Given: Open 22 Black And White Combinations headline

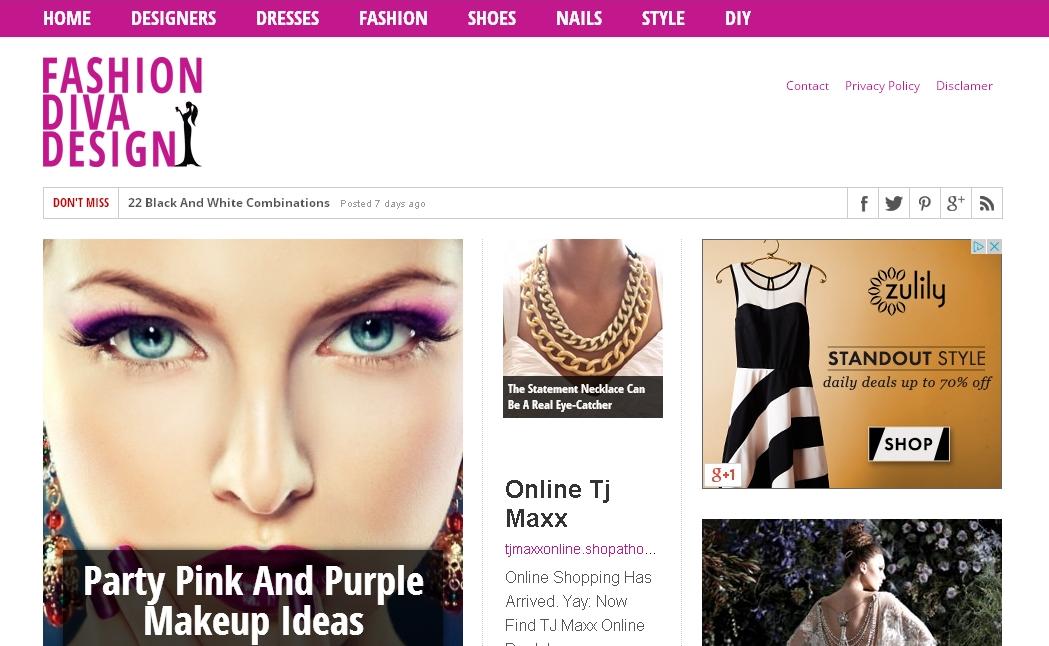Looking at the screenshot, I should pyautogui.click(x=229, y=203).
